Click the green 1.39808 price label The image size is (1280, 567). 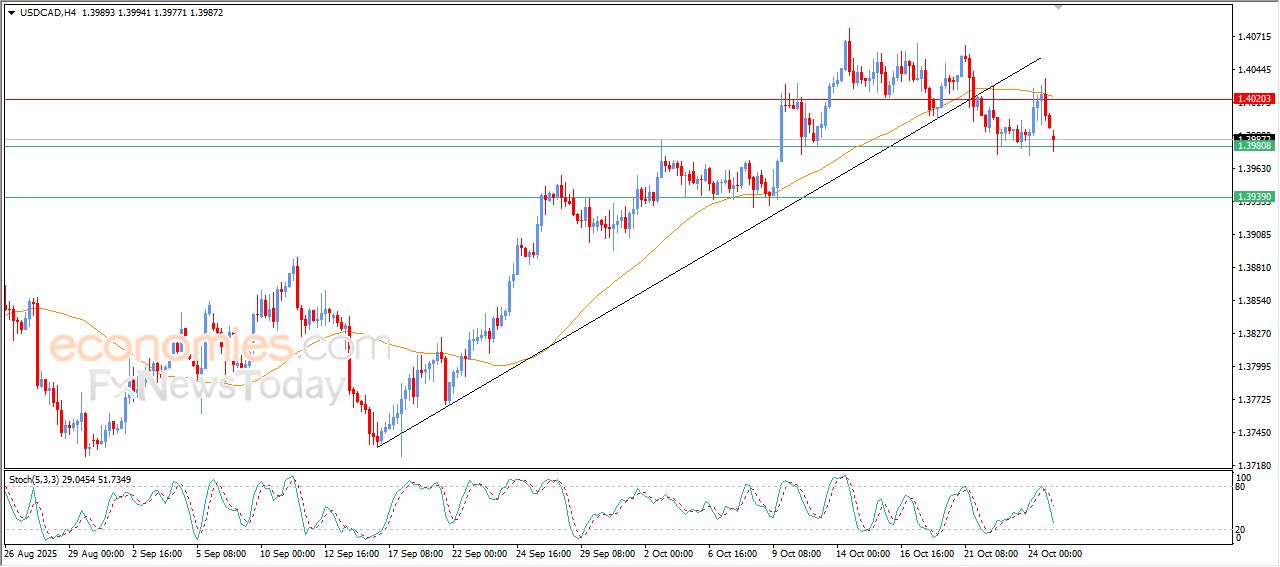(1254, 146)
